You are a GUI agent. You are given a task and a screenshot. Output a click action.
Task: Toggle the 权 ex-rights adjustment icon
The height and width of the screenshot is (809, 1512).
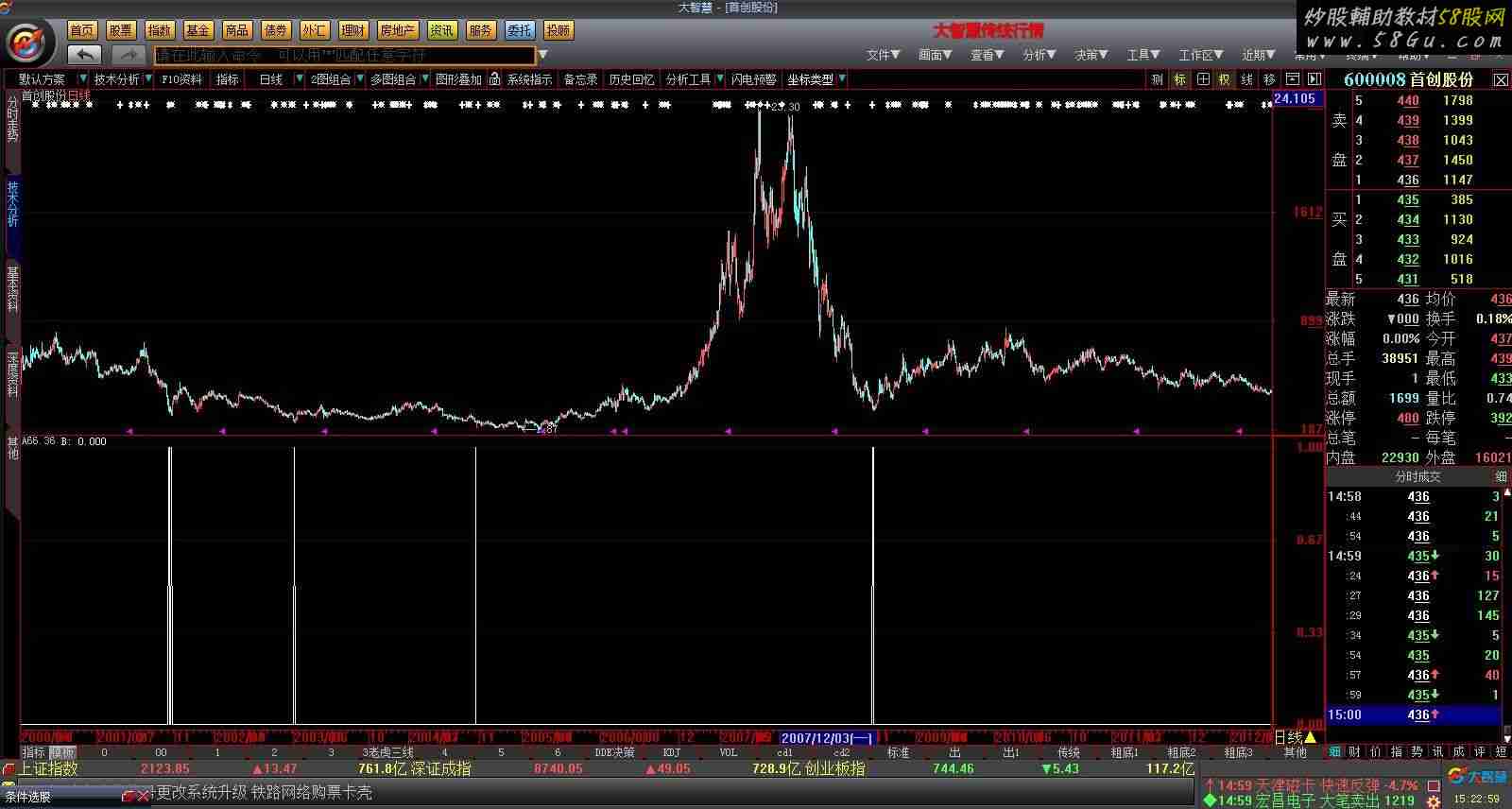[1225, 79]
